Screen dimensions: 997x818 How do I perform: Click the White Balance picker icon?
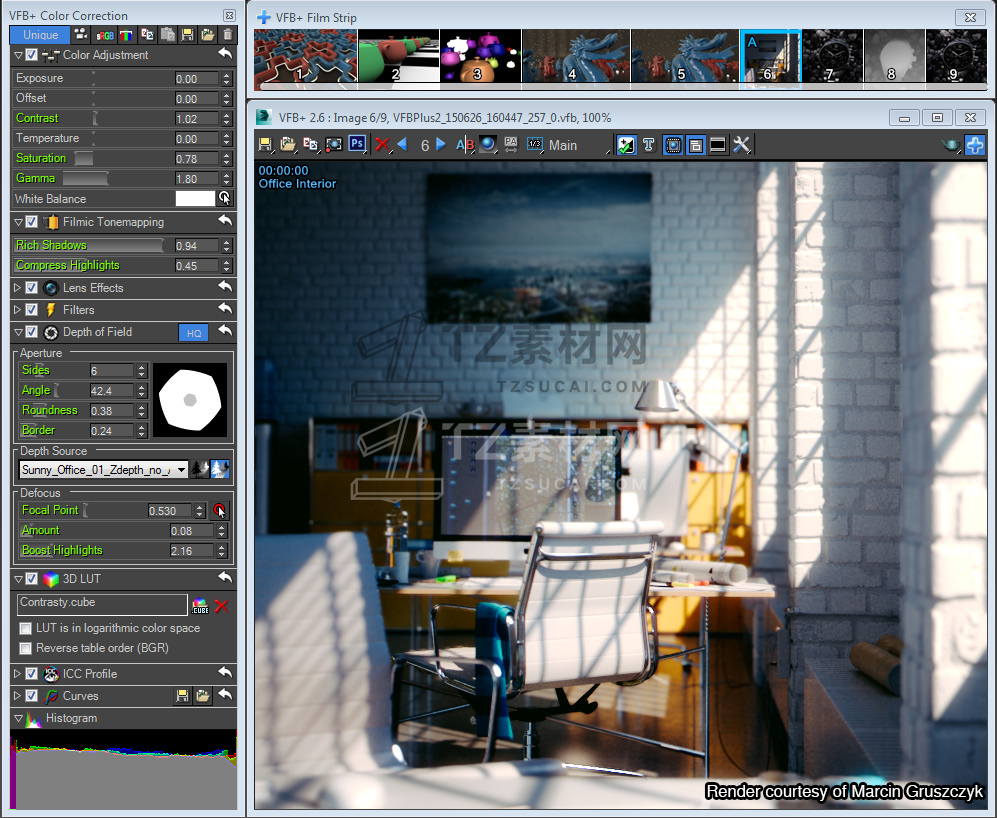point(224,198)
